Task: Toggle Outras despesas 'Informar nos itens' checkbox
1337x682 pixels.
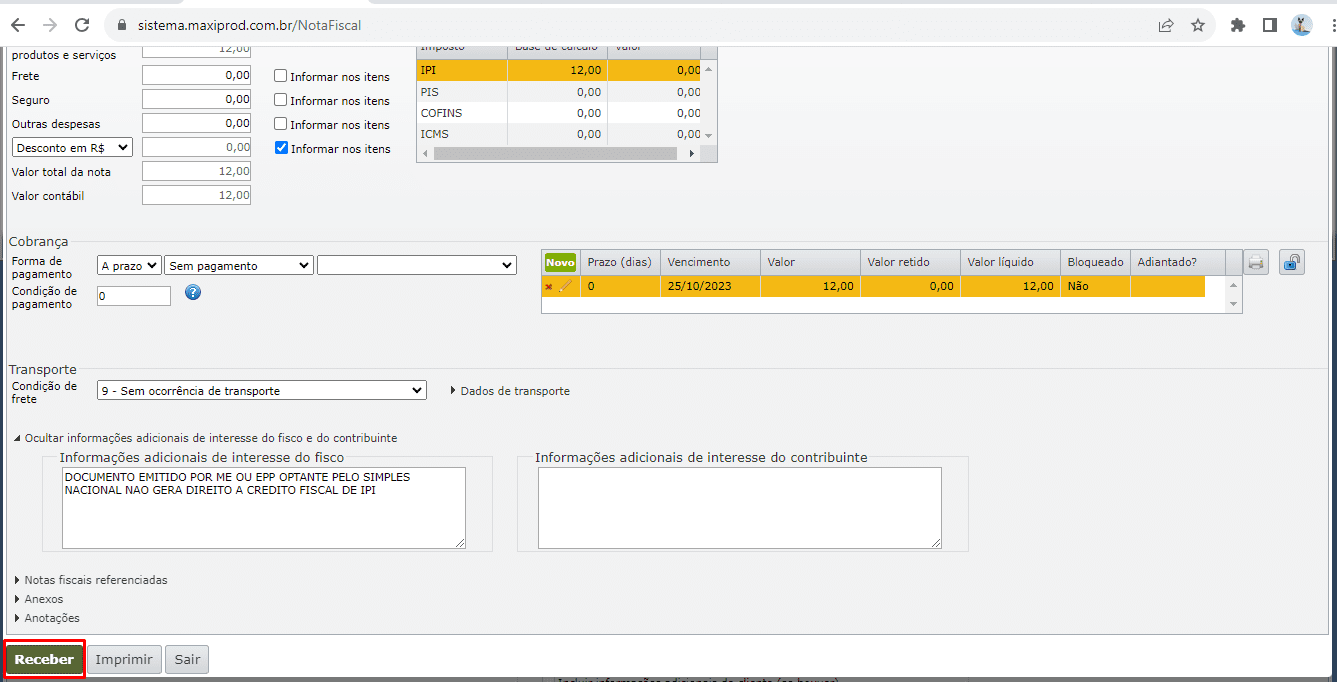Action: (281, 124)
